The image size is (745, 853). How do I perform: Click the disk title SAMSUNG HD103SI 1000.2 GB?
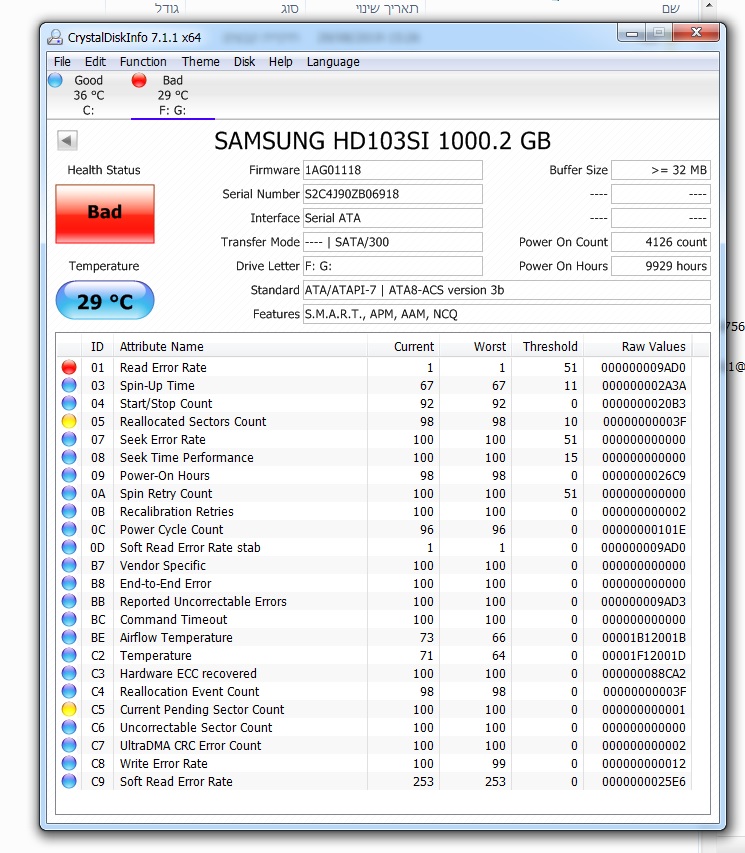click(x=383, y=140)
